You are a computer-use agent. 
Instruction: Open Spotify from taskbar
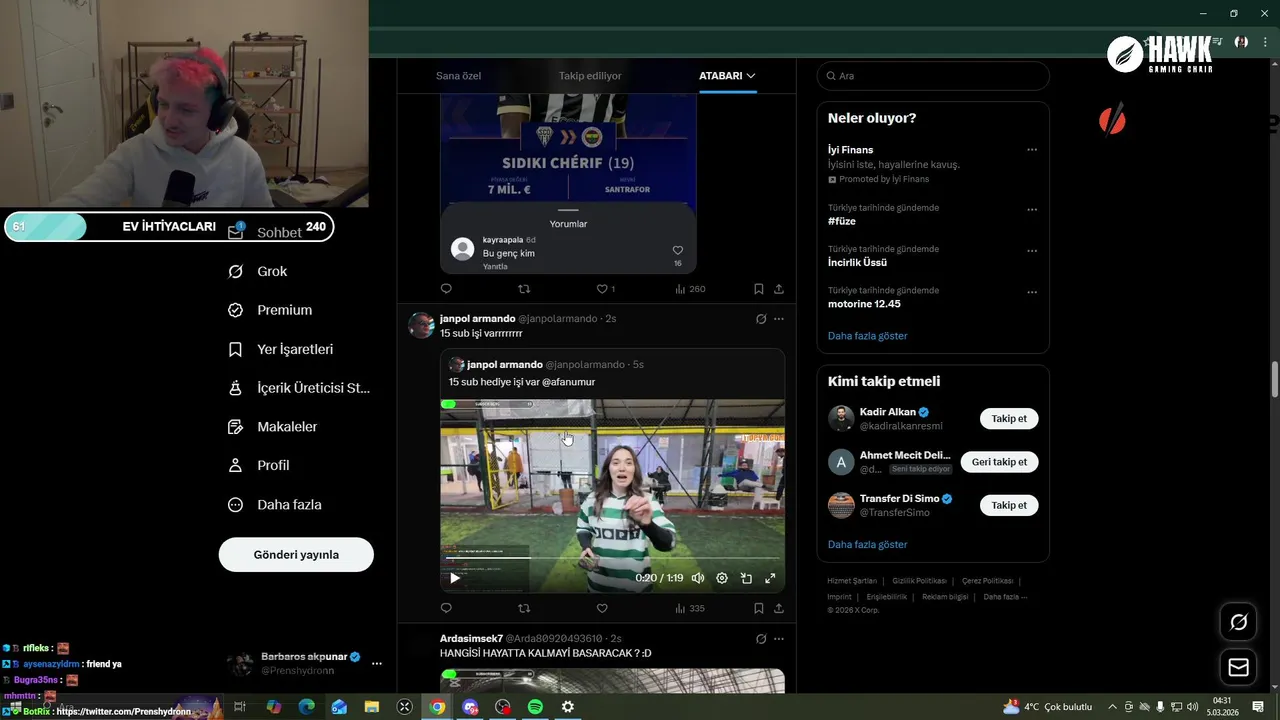(x=535, y=707)
